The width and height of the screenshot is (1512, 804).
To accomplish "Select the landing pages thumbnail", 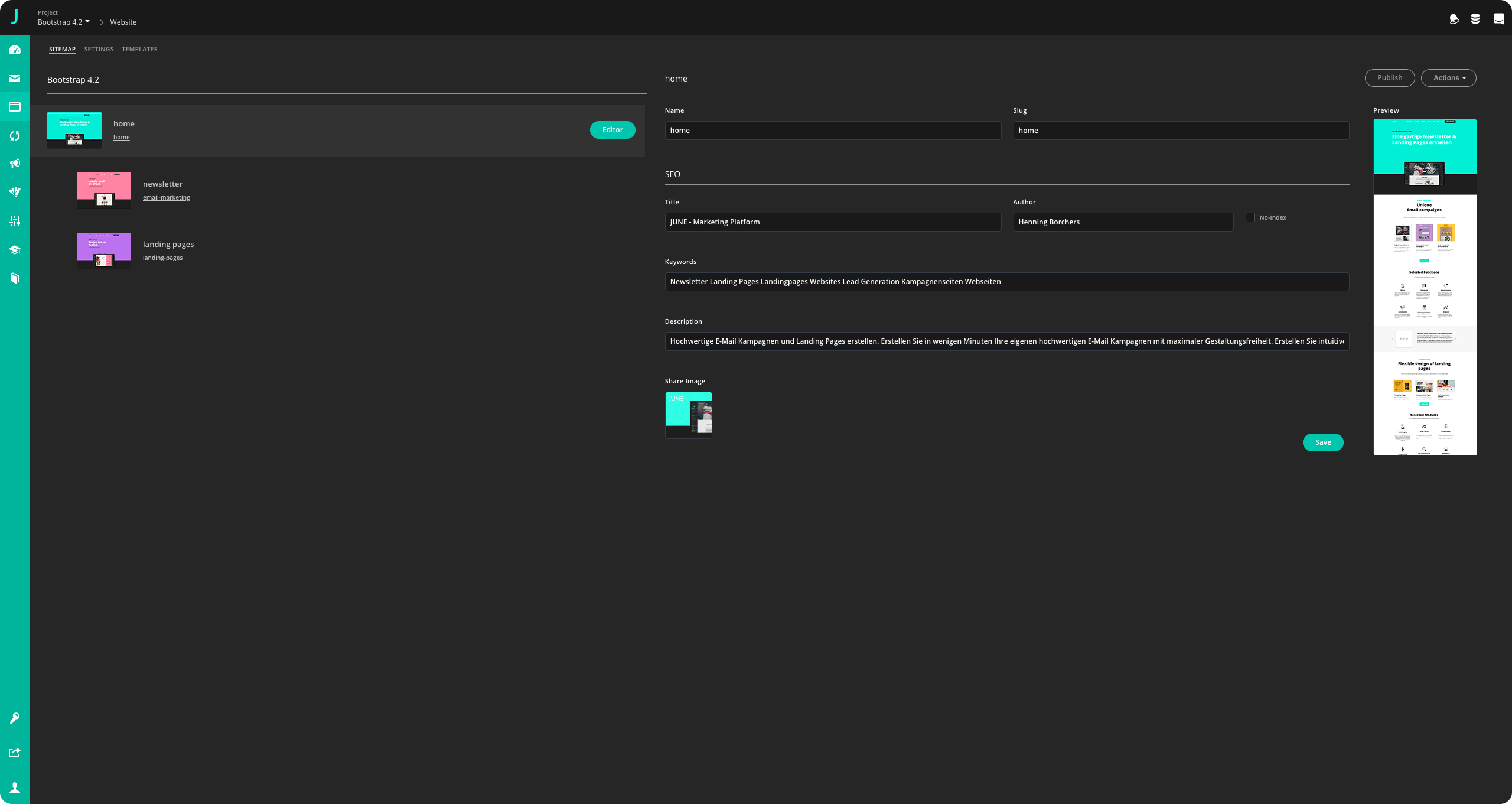I will point(104,250).
